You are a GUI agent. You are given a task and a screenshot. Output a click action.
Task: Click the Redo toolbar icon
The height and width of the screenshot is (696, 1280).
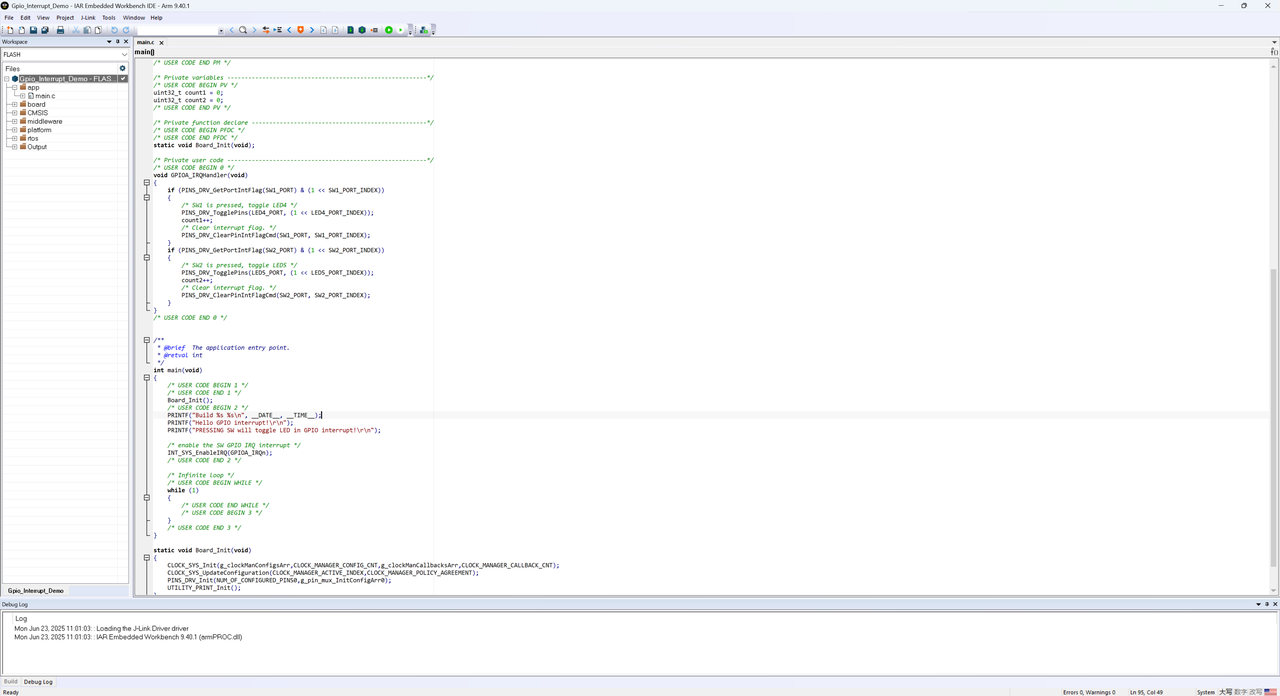tap(126, 30)
